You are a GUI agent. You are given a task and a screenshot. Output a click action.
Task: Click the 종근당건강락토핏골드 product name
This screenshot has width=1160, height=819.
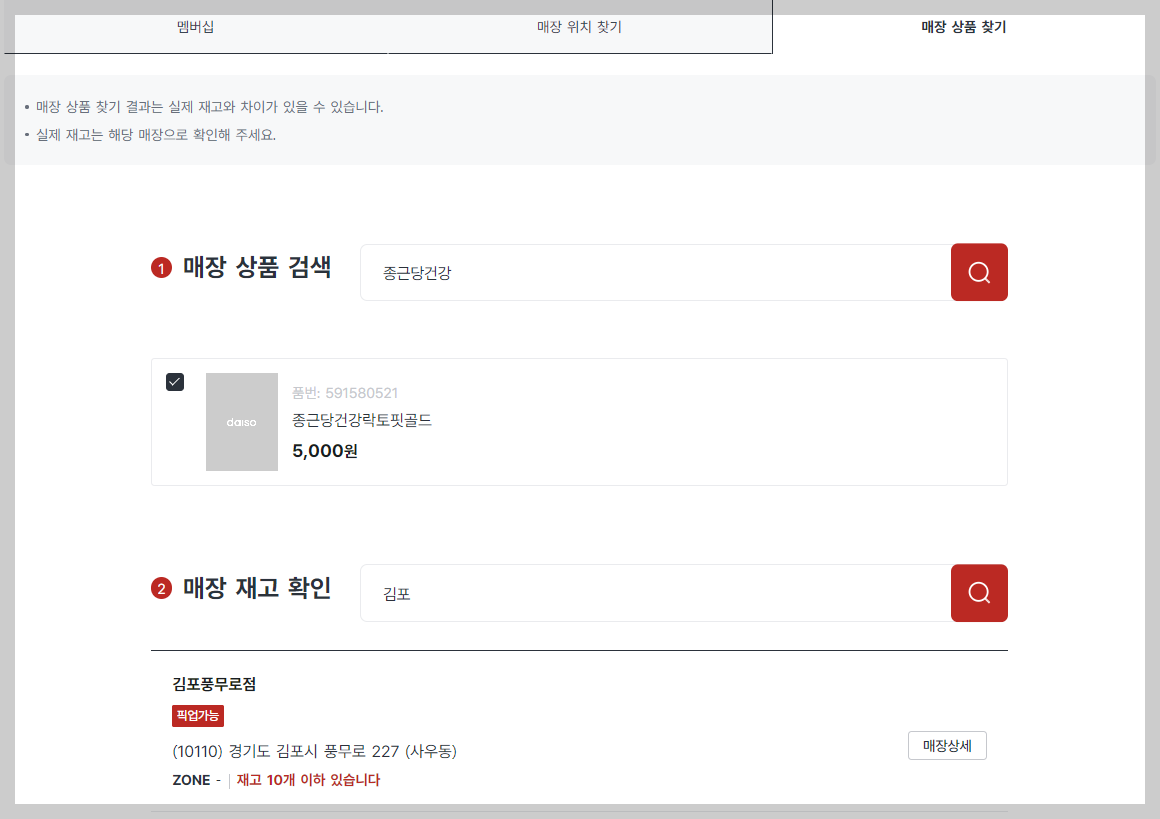point(362,420)
